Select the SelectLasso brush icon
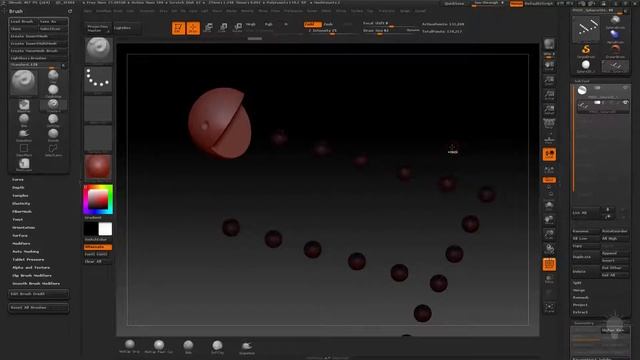This screenshot has height=360, width=640. coord(53,149)
